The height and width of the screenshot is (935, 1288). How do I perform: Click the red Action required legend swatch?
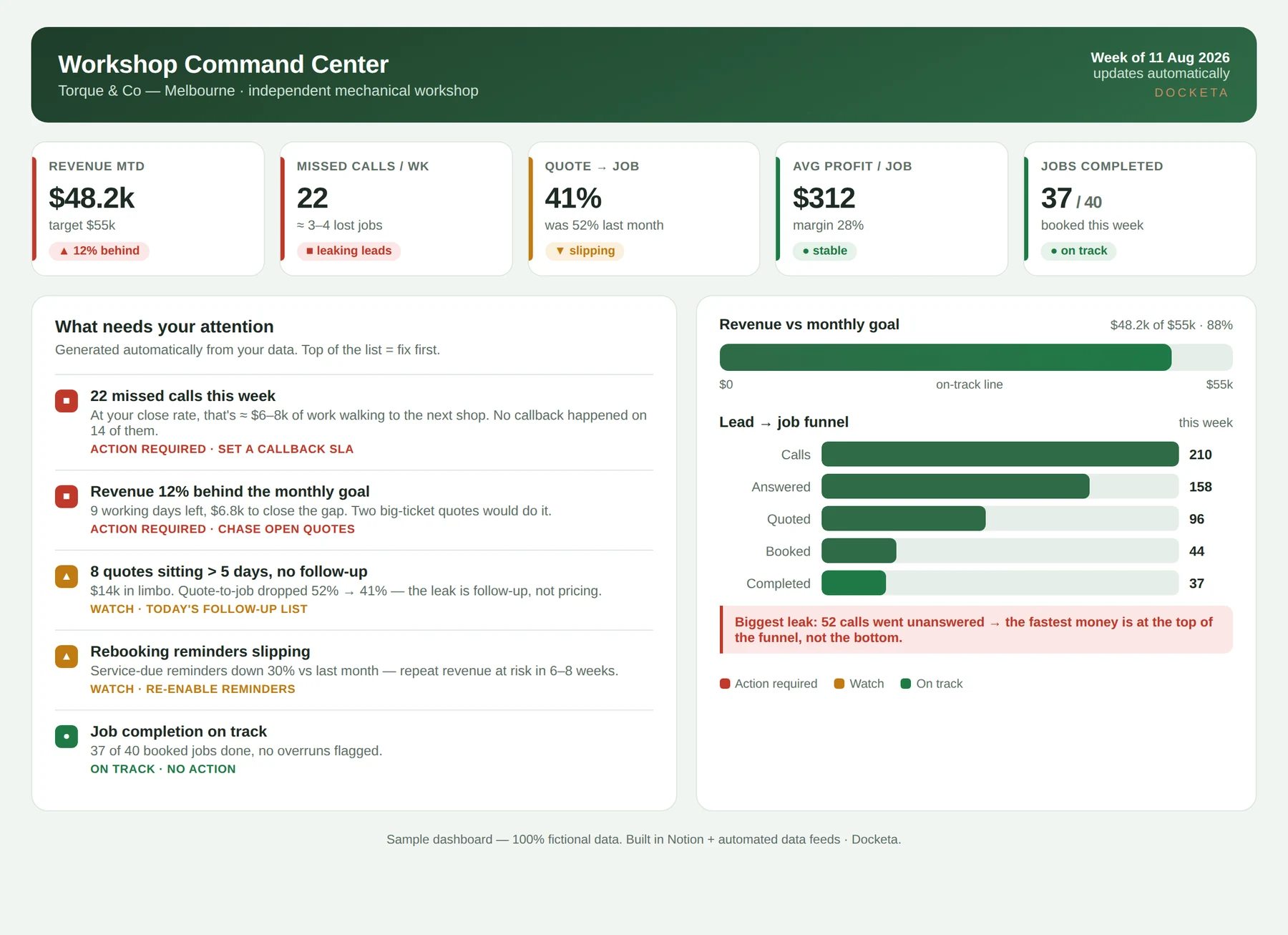click(725, 684)
